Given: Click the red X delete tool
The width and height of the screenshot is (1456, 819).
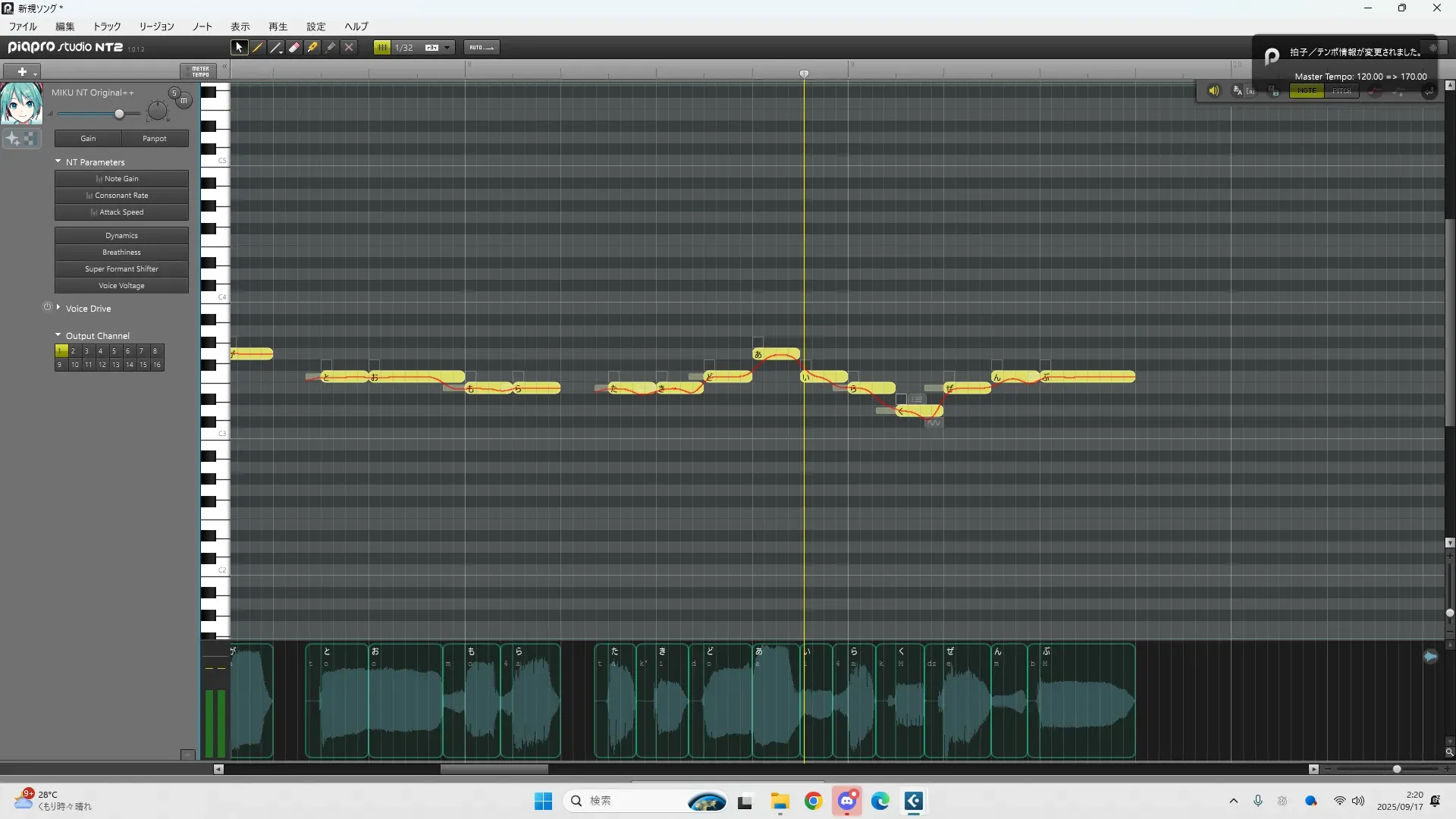Looking at the screenshot, I should (x=349, y=47).
